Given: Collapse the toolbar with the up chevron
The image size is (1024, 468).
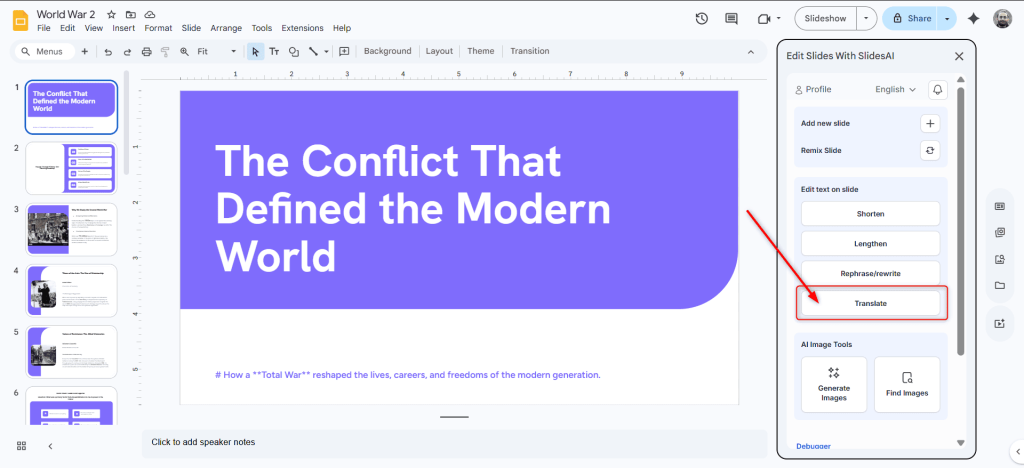Looking at the screenshot, I should pos(751,52).
